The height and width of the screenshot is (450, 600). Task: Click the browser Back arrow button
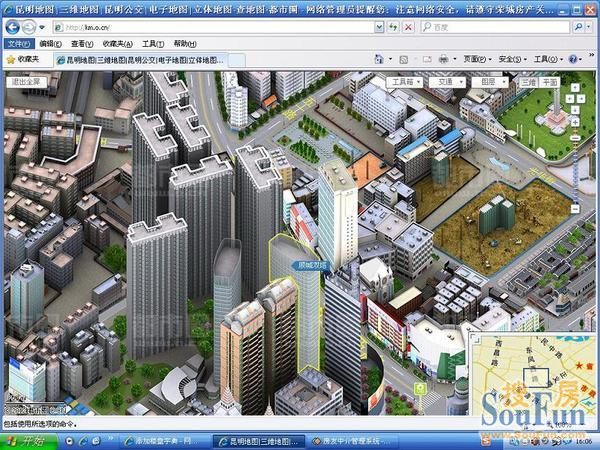pyautogui.click(x=14, y=27)
